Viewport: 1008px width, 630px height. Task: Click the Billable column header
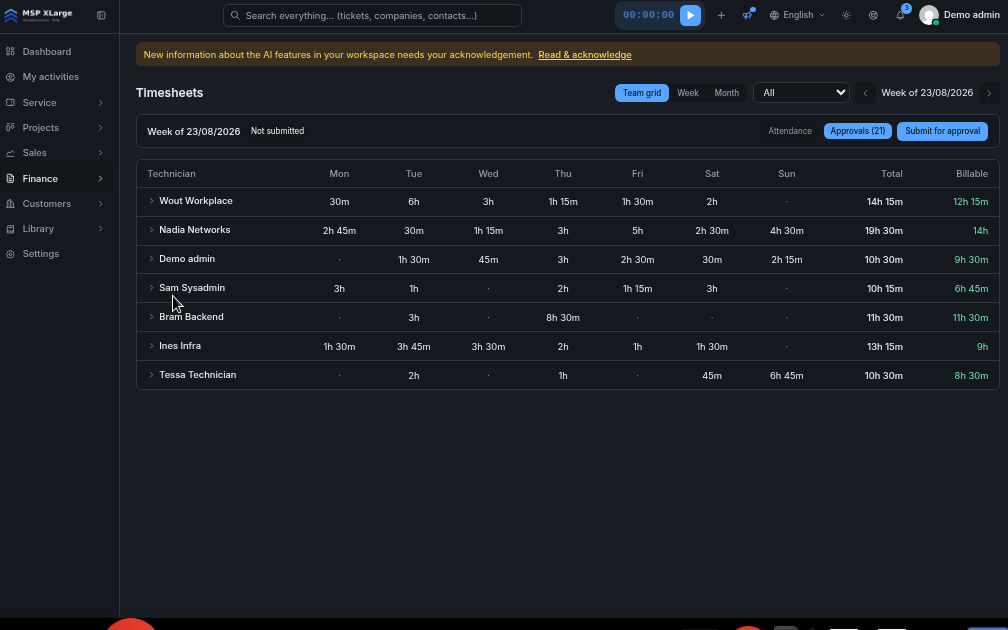point(971,174)
